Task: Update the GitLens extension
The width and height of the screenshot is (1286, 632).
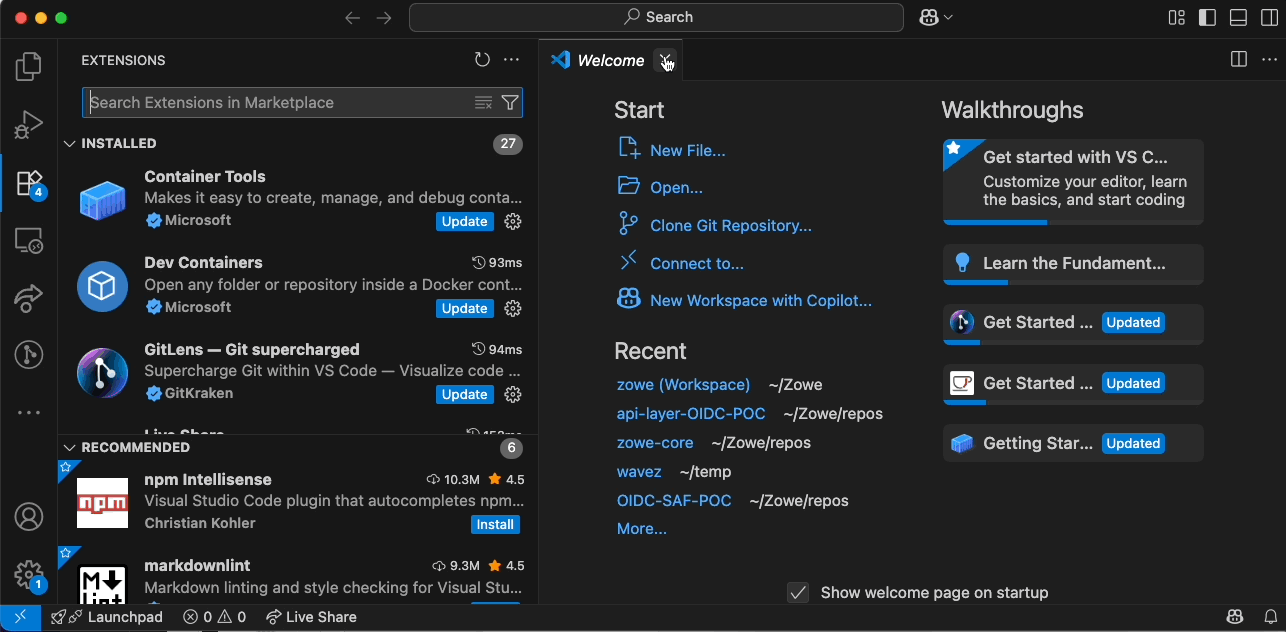Action: (x=465, y=394)
